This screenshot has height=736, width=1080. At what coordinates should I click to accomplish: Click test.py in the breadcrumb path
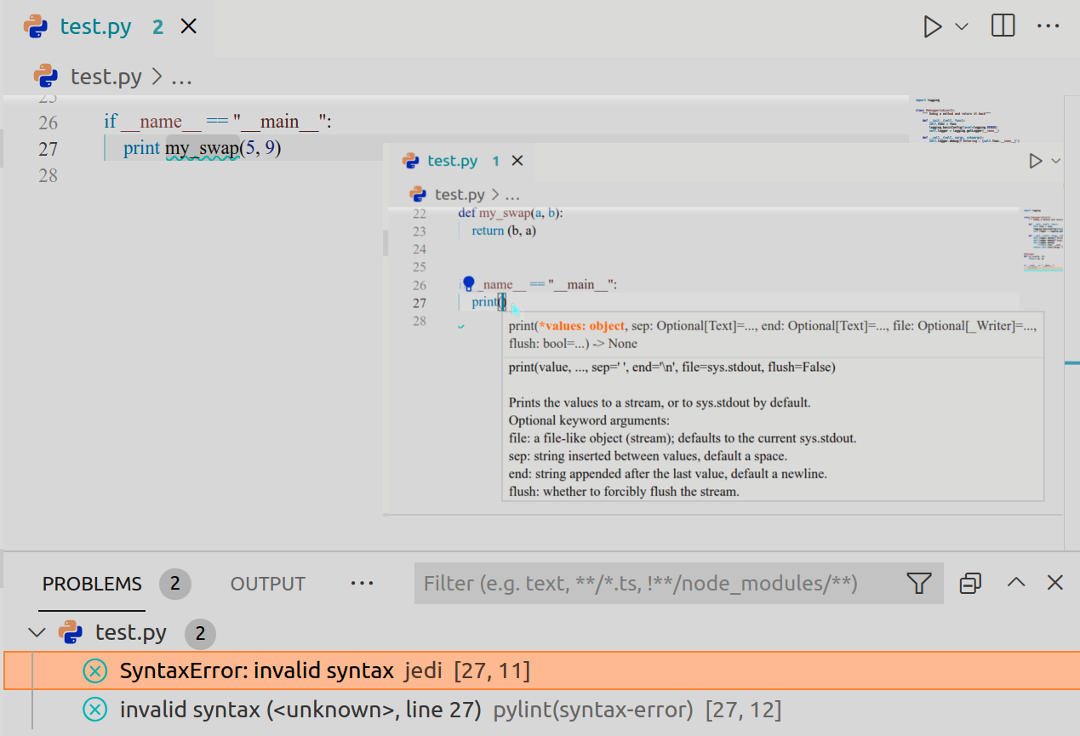coord(105,77)
